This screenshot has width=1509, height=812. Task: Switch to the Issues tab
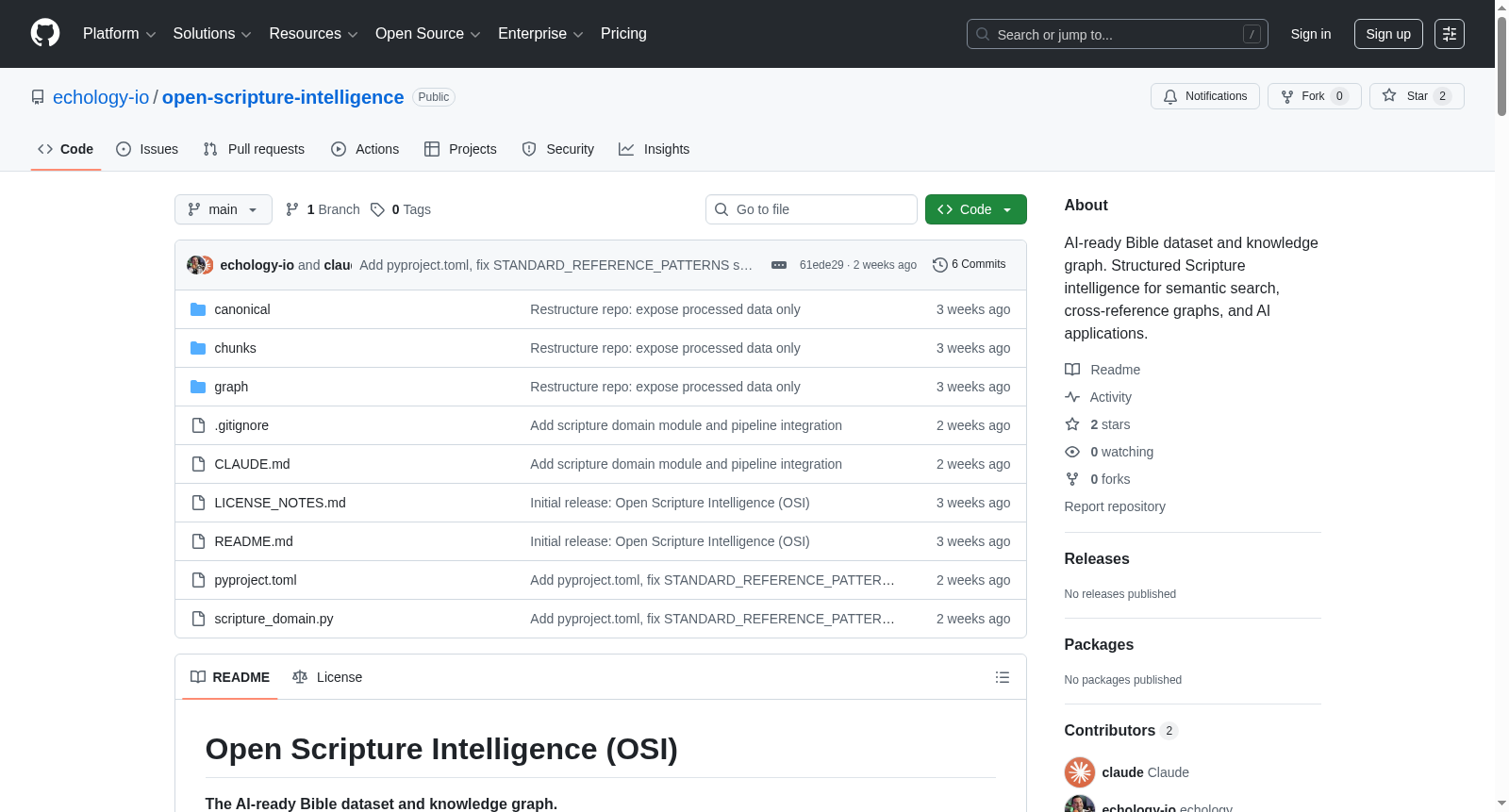147,149
